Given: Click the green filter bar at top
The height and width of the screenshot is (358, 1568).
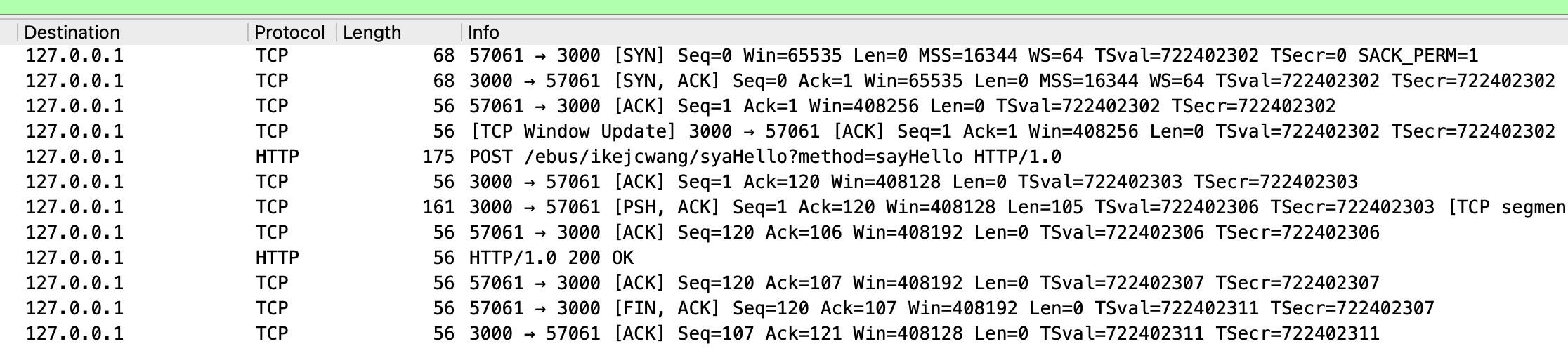Looking at the screenshot, I should (x=784, y=6).
